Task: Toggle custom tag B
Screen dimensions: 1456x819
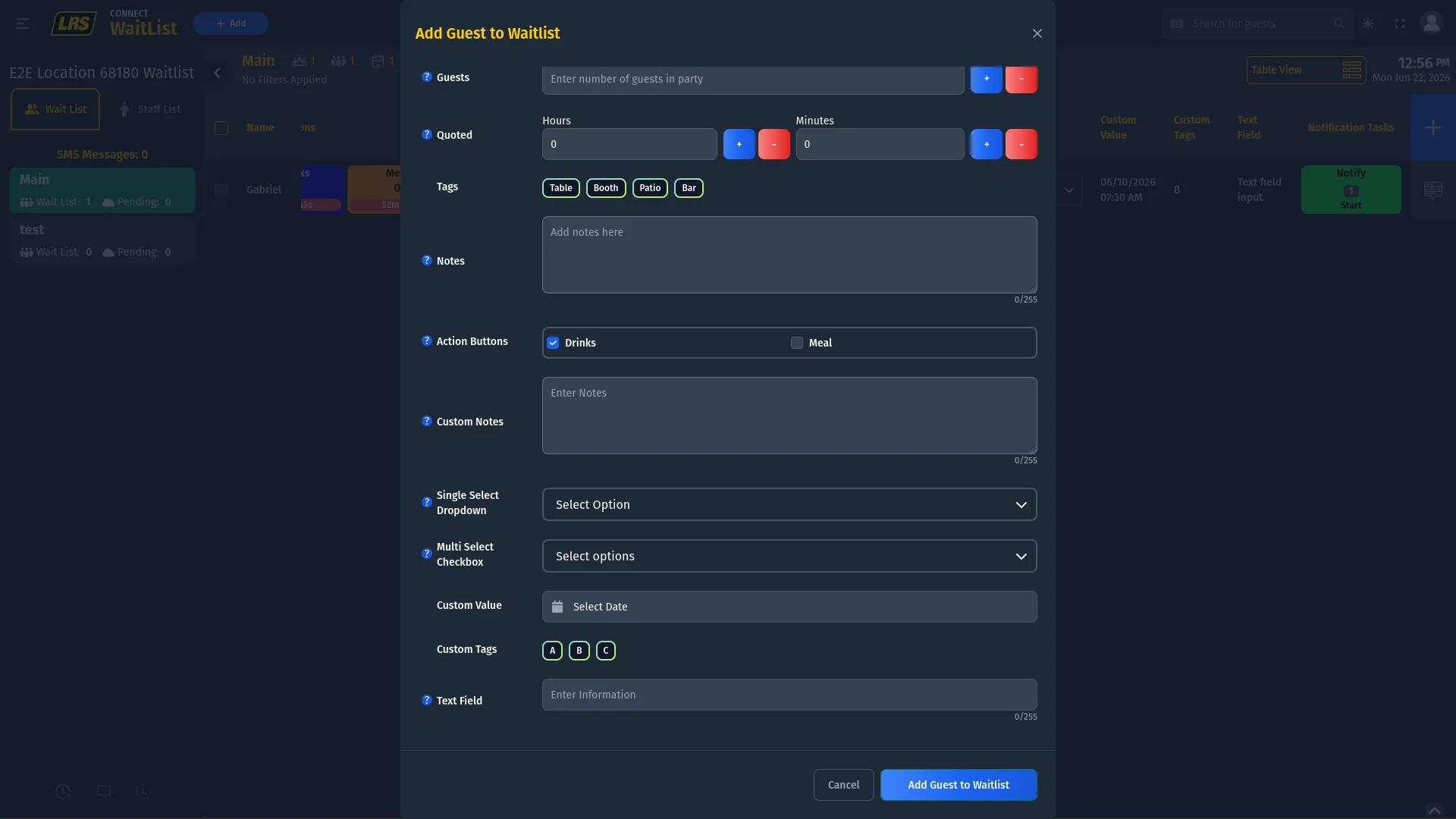Action: 579,651
